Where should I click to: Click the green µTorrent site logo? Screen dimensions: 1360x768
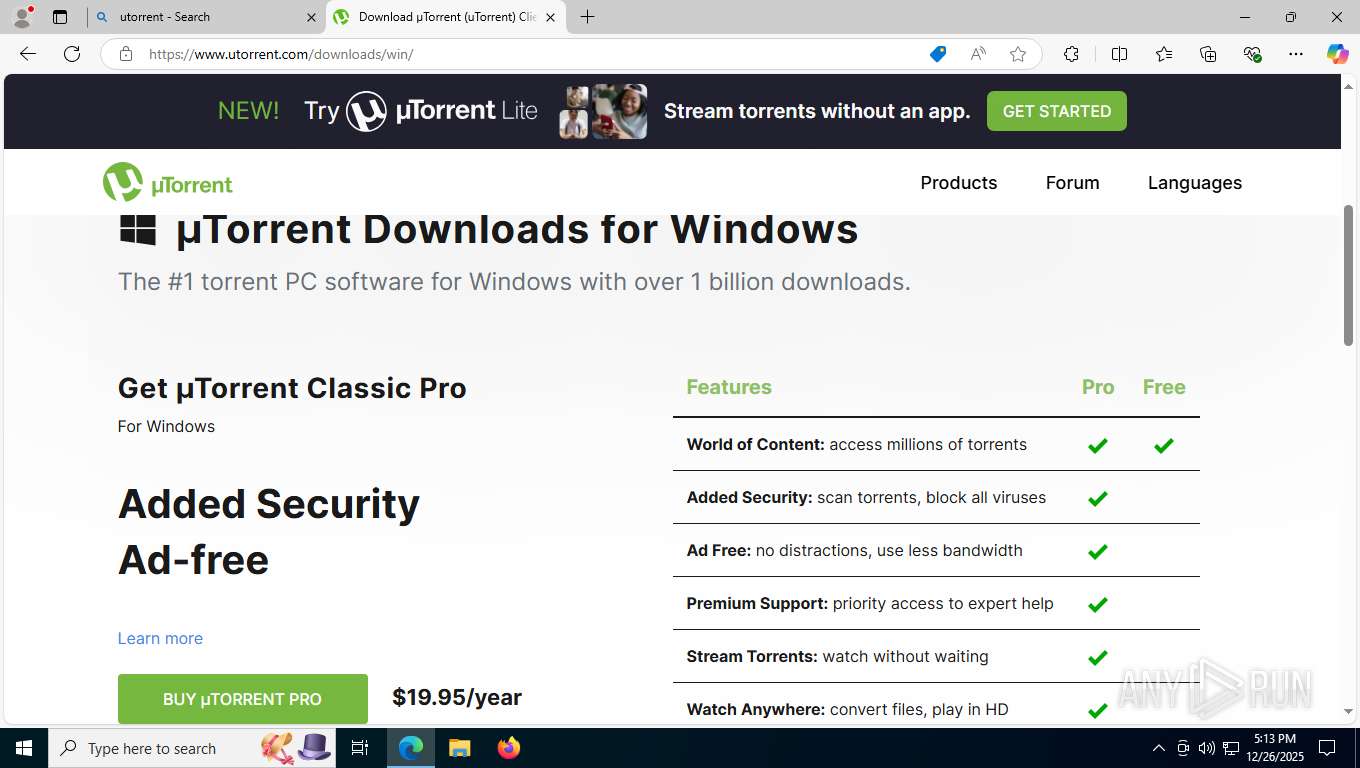pyautogui.click(x=167, y=183)
